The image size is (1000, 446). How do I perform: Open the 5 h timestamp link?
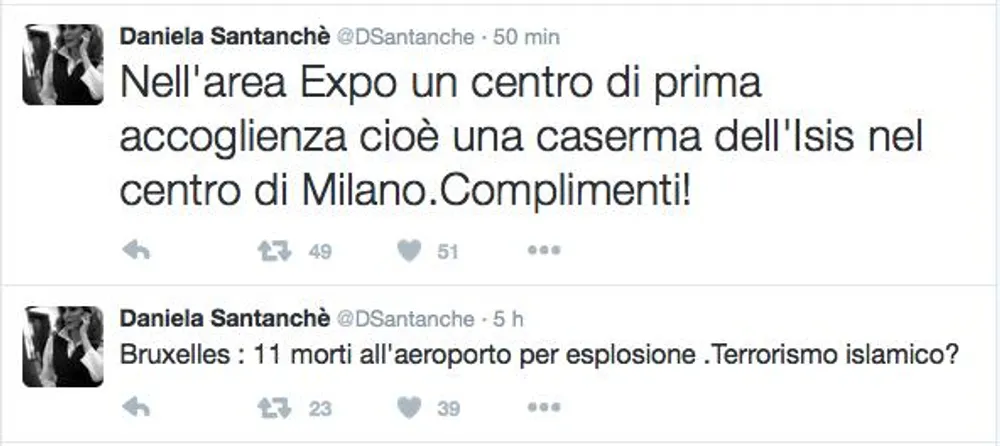point(508,320)
